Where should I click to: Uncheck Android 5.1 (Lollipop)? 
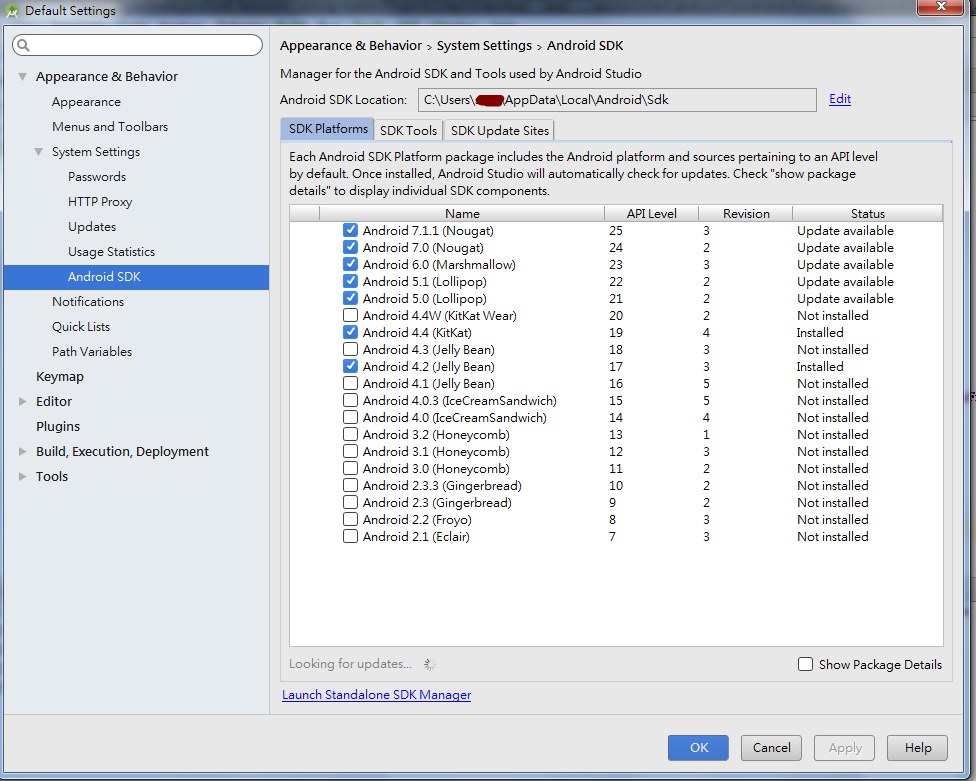tap(350, 281)
